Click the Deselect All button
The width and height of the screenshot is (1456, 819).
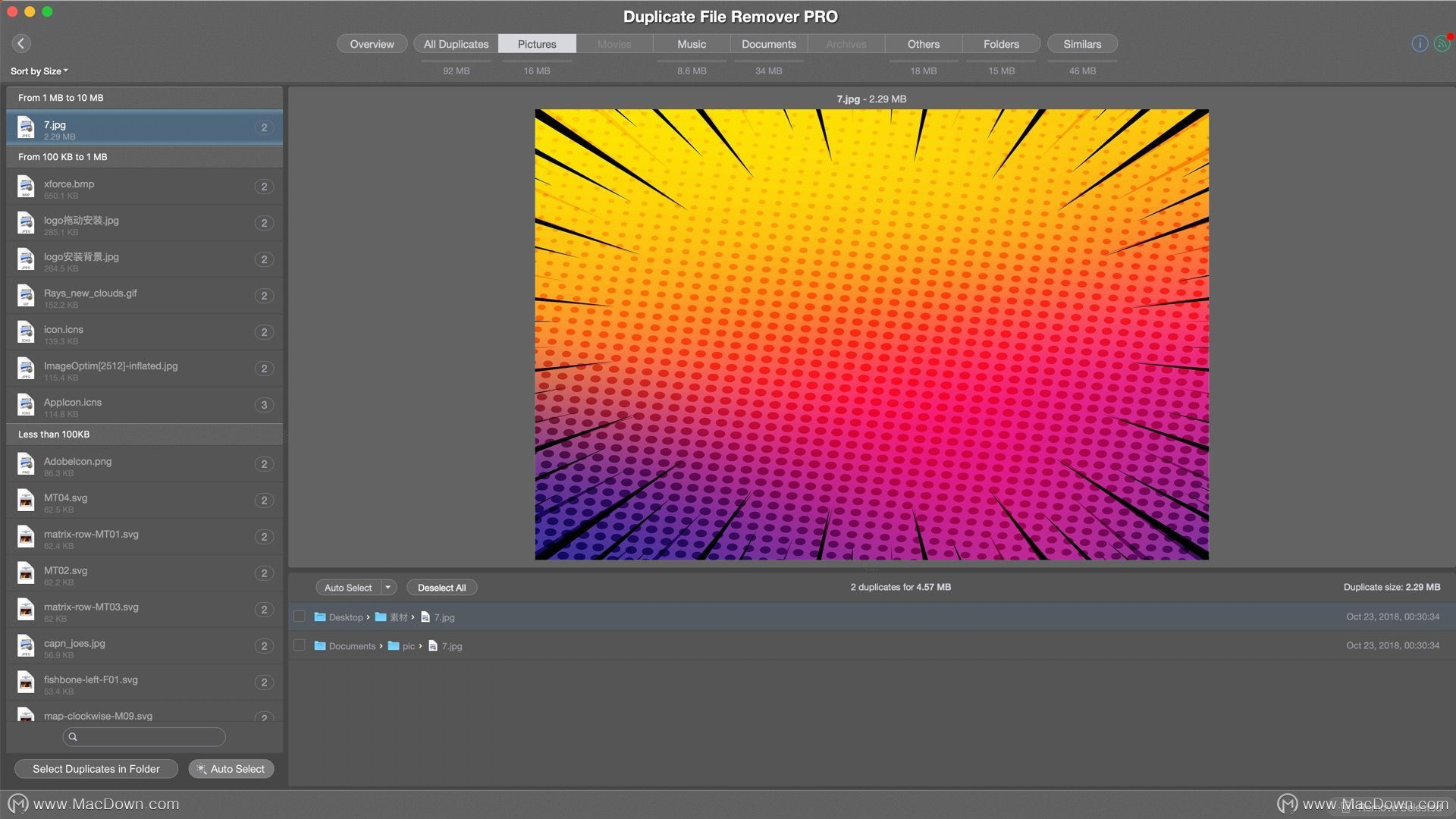pyautogui.click(x=441, y=587)
